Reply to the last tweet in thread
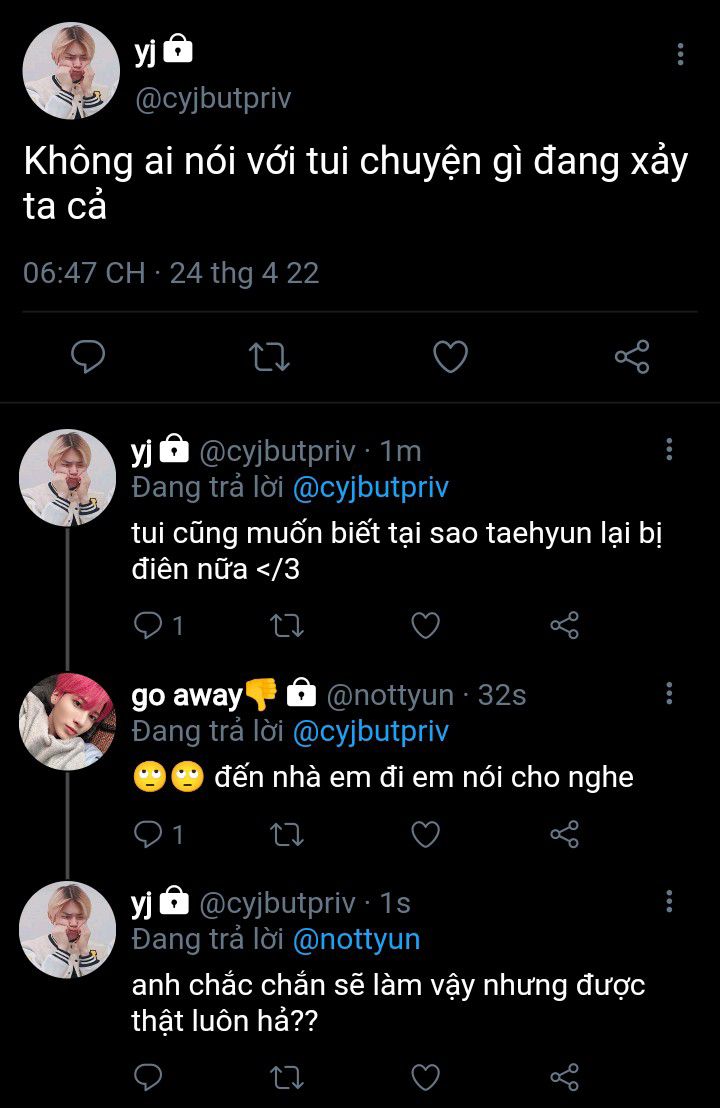The image size is (720, 1108). [147, 1077]
